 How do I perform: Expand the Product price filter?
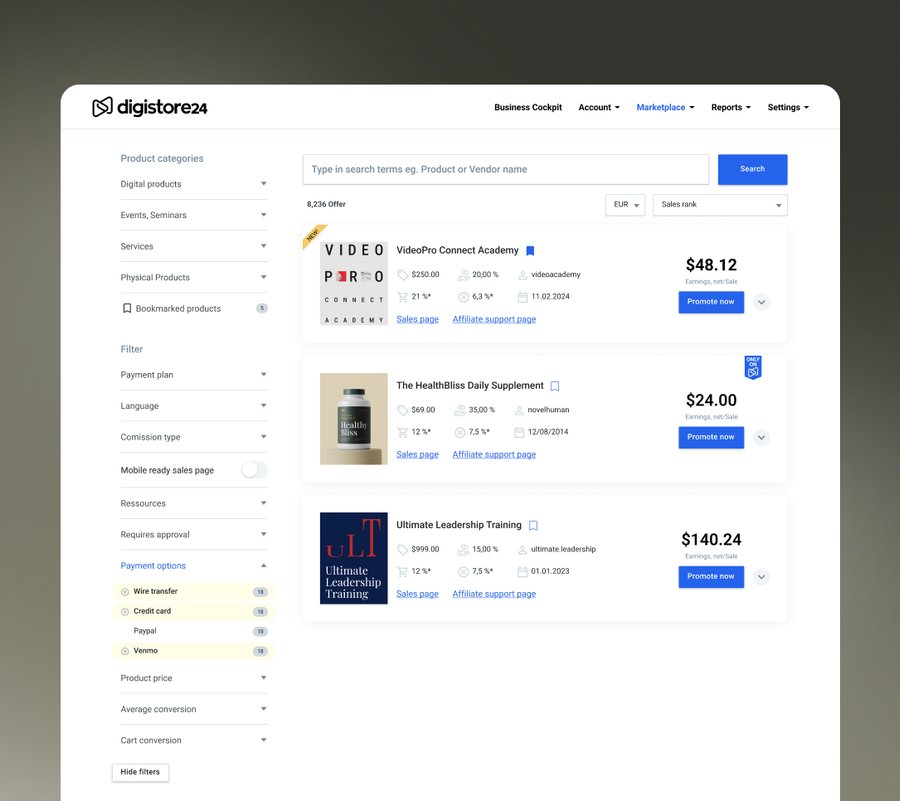click(x=194, y=678)
